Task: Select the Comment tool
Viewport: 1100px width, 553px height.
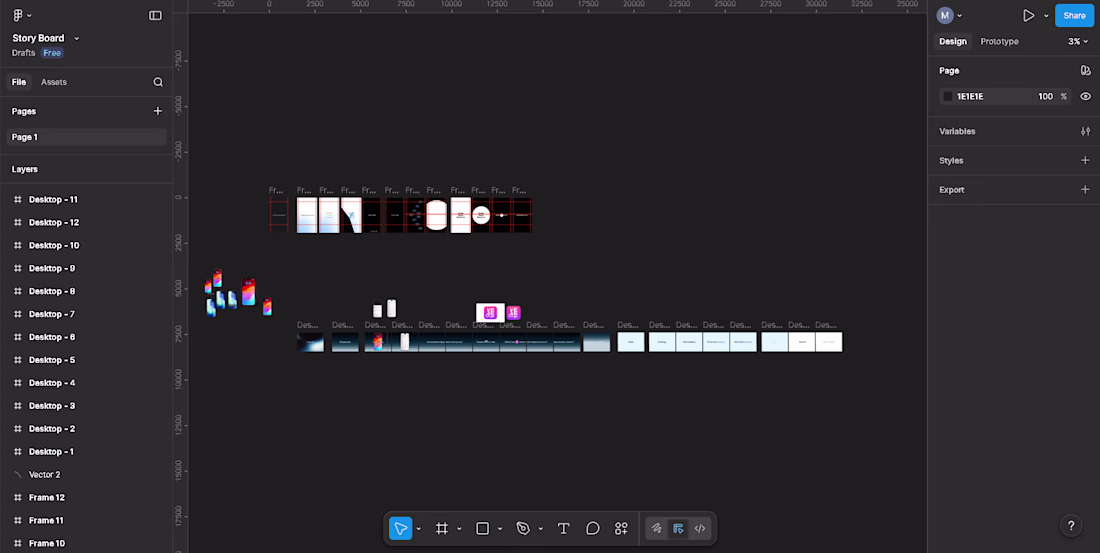Action: tap(592, 528)
